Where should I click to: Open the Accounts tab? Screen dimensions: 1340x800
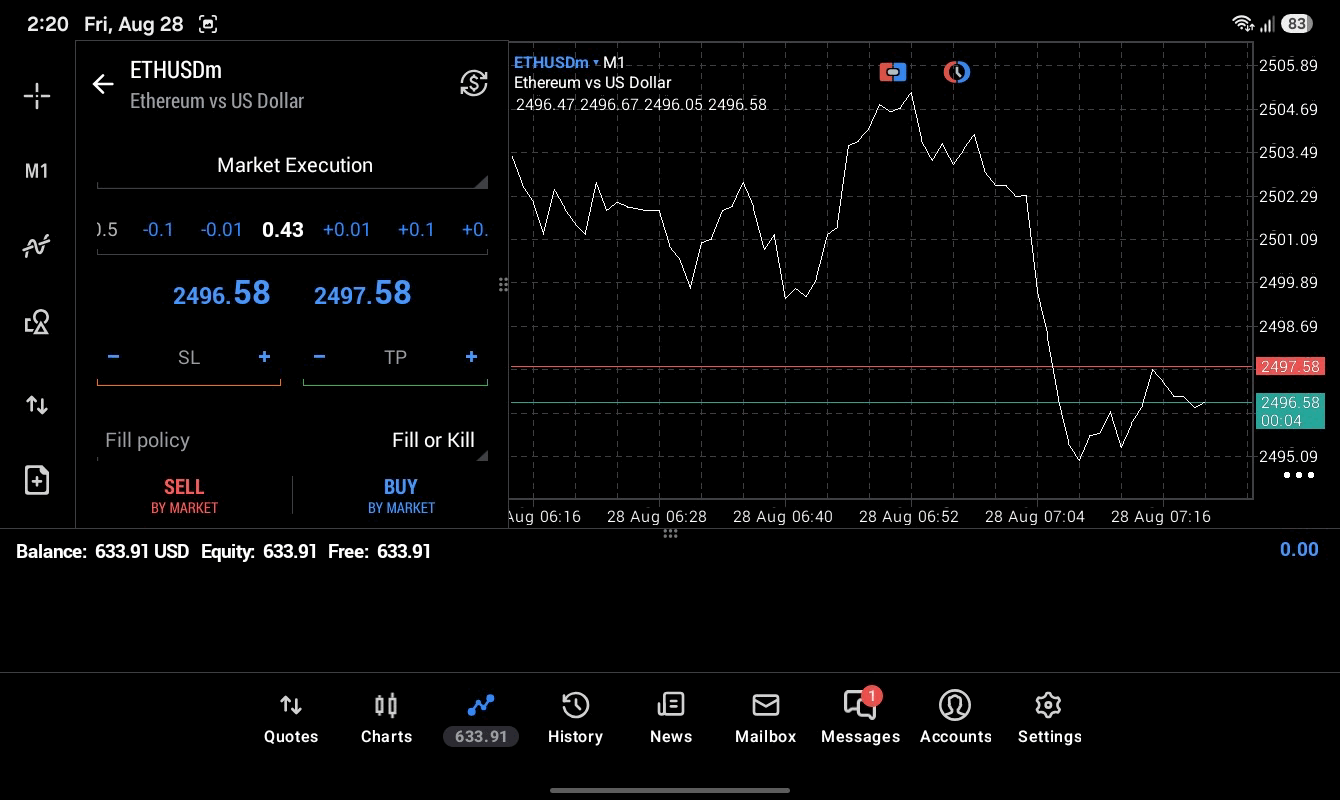click(x=955, y=719)
